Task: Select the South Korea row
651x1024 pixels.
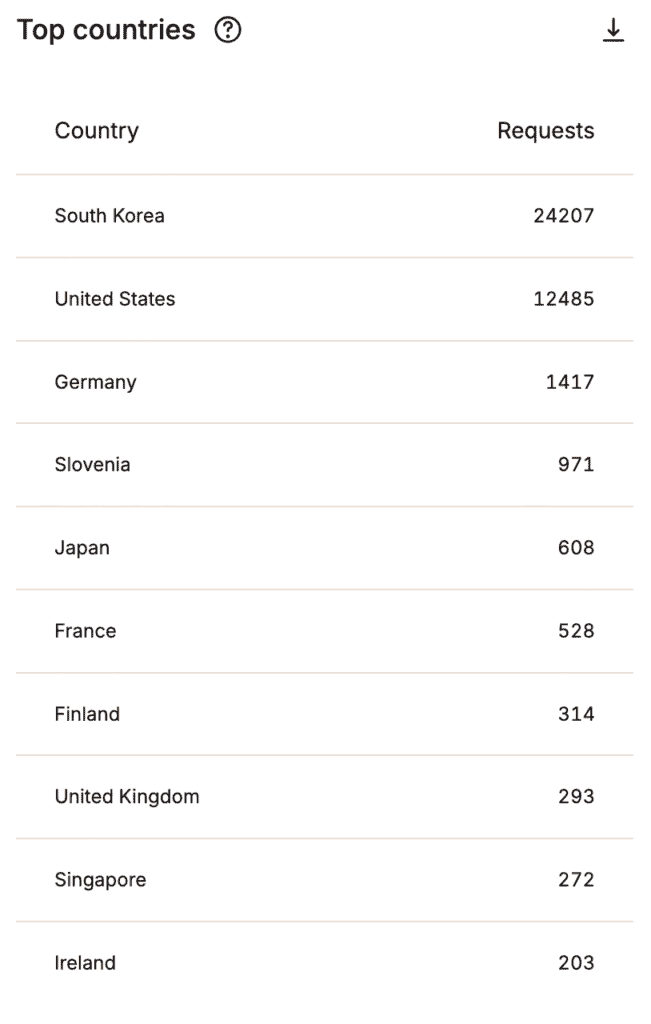Action: pyautogui.click(x=325, y=216)
